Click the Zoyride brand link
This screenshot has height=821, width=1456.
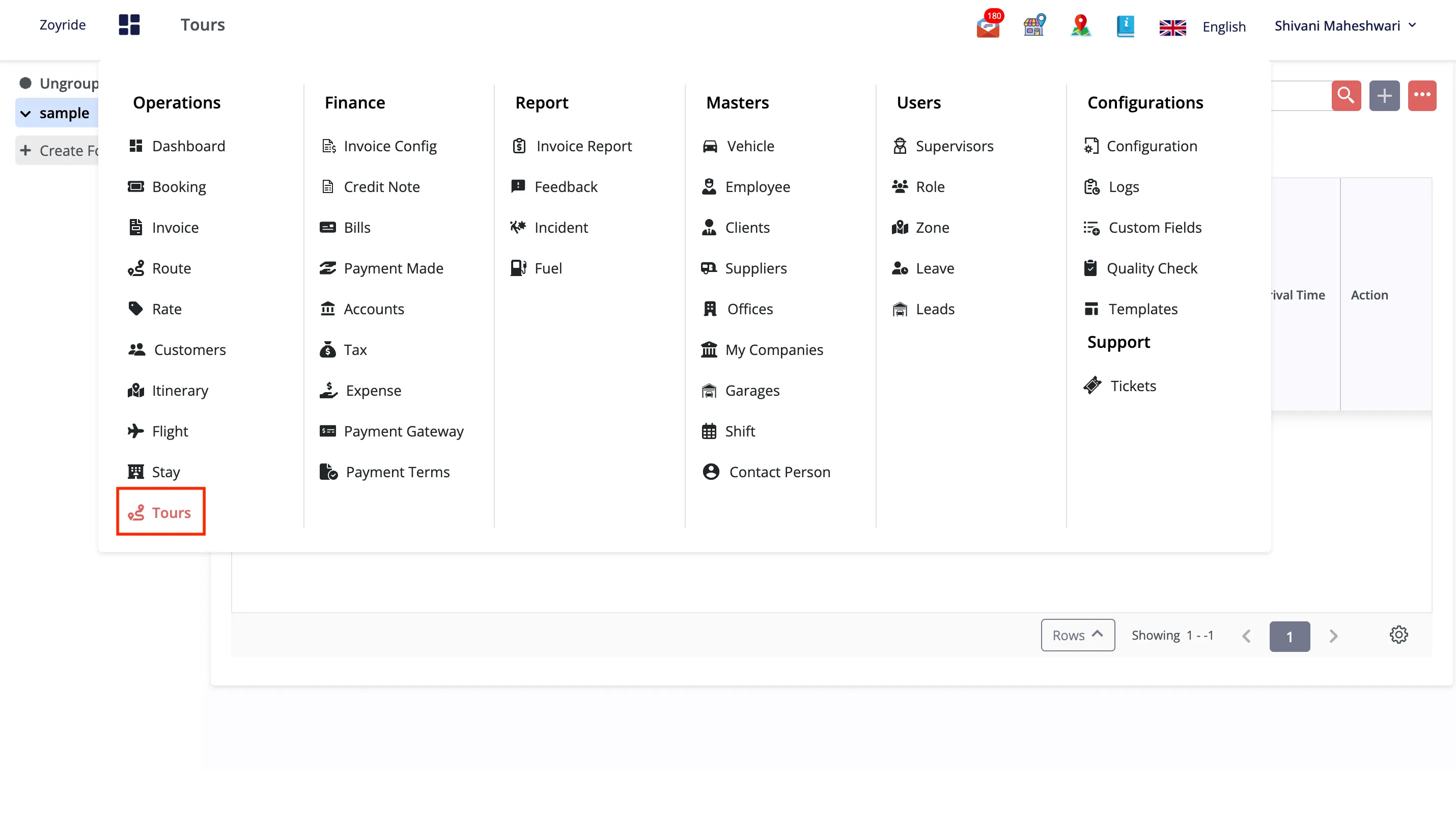click(x=63, y=24)
